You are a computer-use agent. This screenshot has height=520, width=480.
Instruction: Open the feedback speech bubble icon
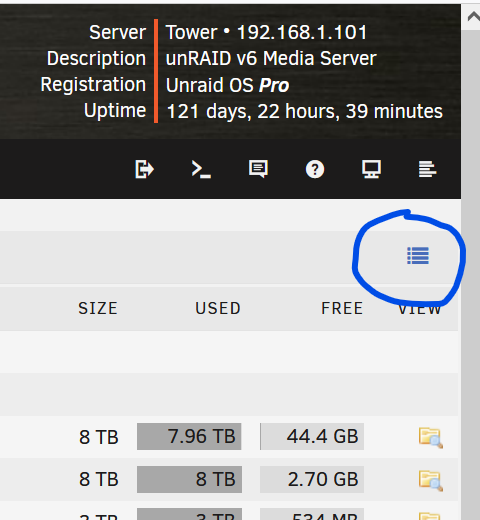[x=258, y=169]
